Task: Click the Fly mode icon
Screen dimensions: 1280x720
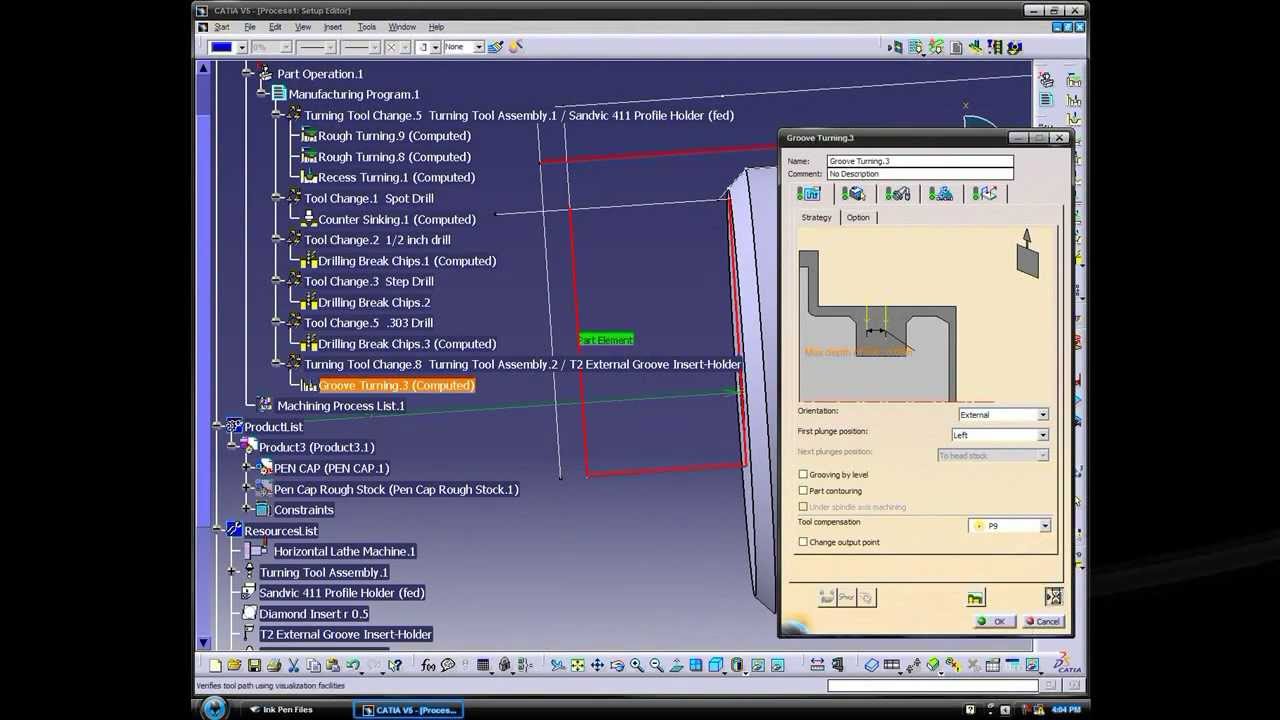Action: click(x=558, y=665)
